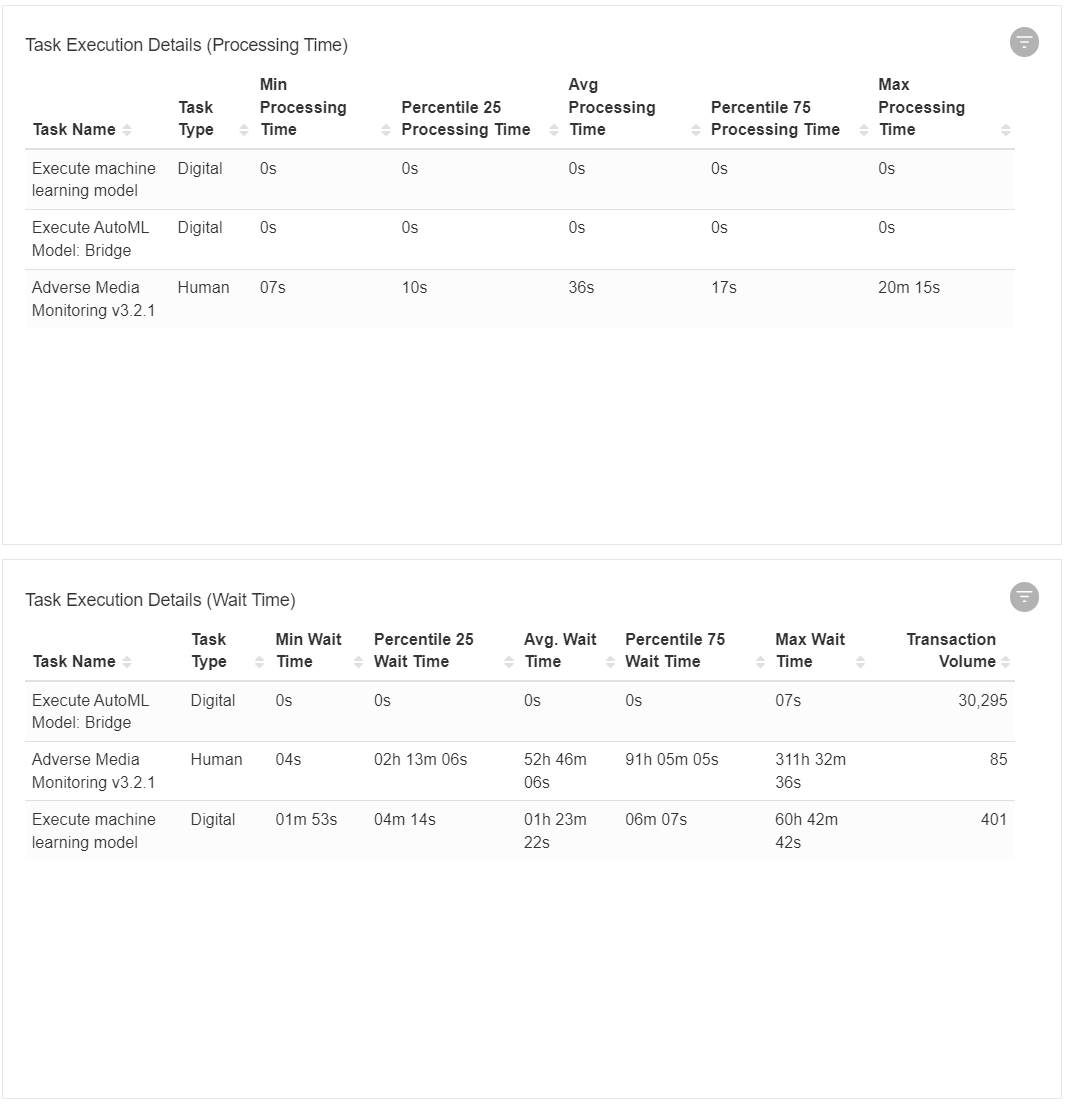Select Adverse Media Monitoring row in Processing table

[x=519, y=299]
